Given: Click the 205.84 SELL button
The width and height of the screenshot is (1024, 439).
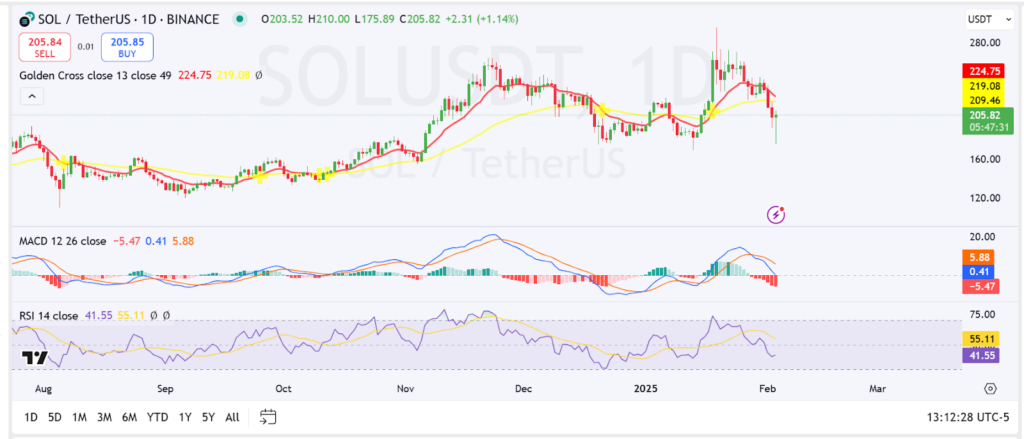Looking at the screenshot, I should tap(44, 46).
